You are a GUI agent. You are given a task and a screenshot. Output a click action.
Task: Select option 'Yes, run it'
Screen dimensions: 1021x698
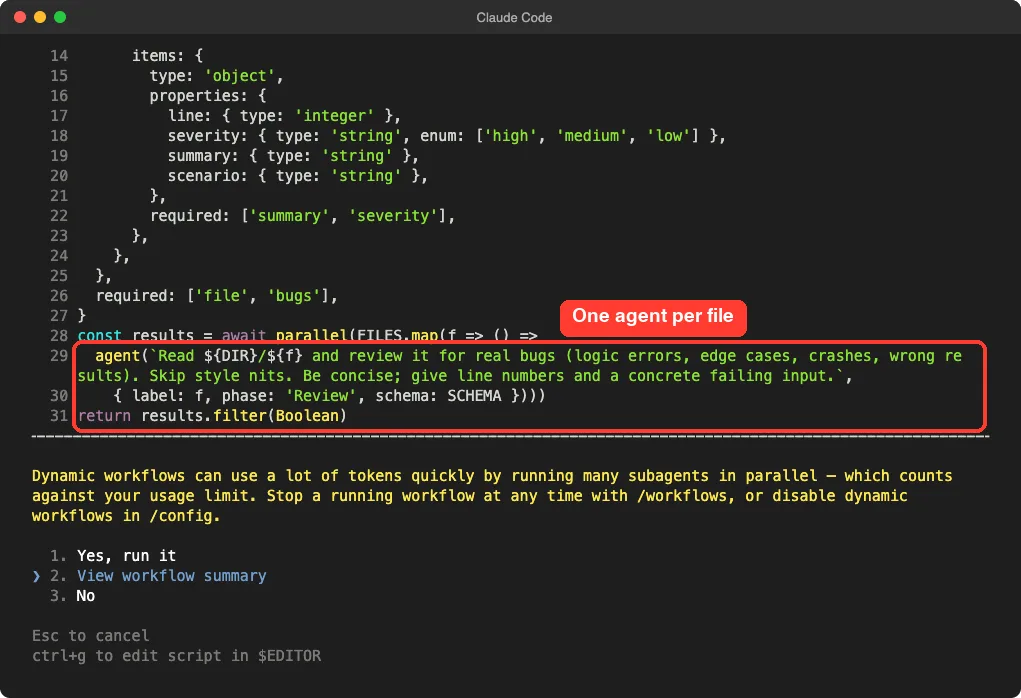126,555
